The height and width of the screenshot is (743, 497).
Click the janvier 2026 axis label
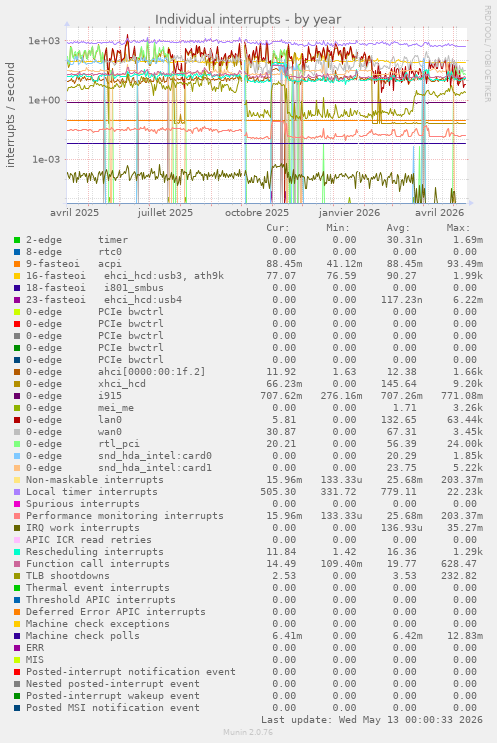[x=349, y=213]
